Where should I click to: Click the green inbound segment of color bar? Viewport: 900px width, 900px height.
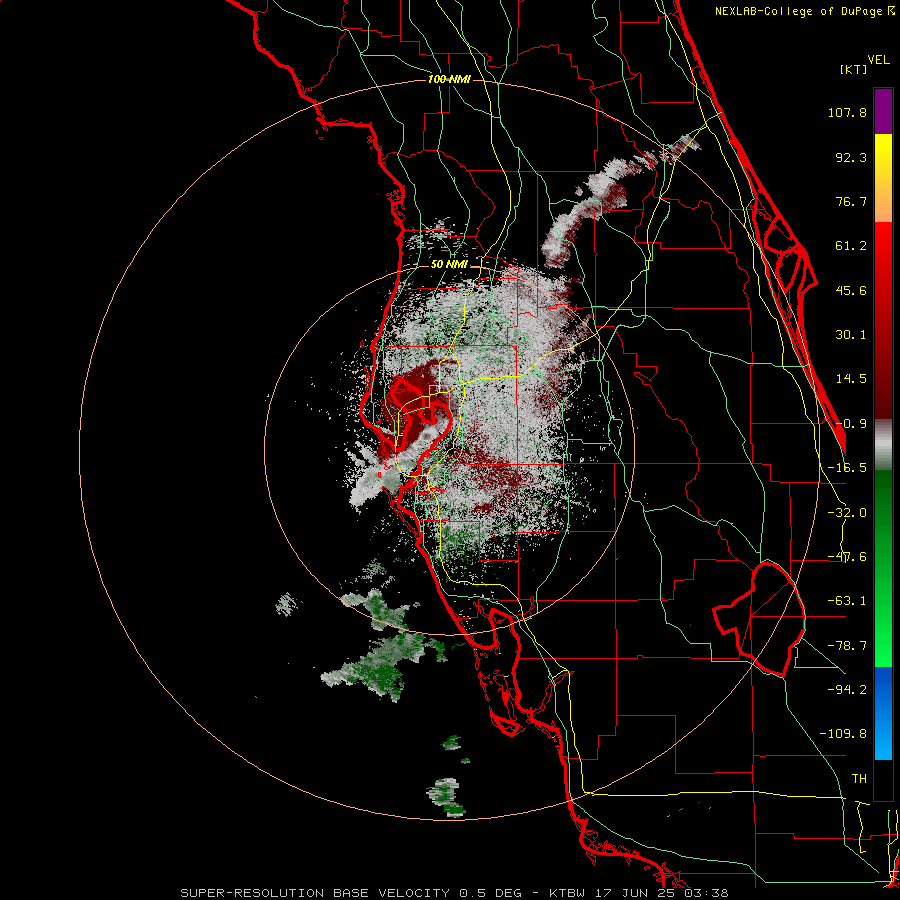(x=883, y=568)
